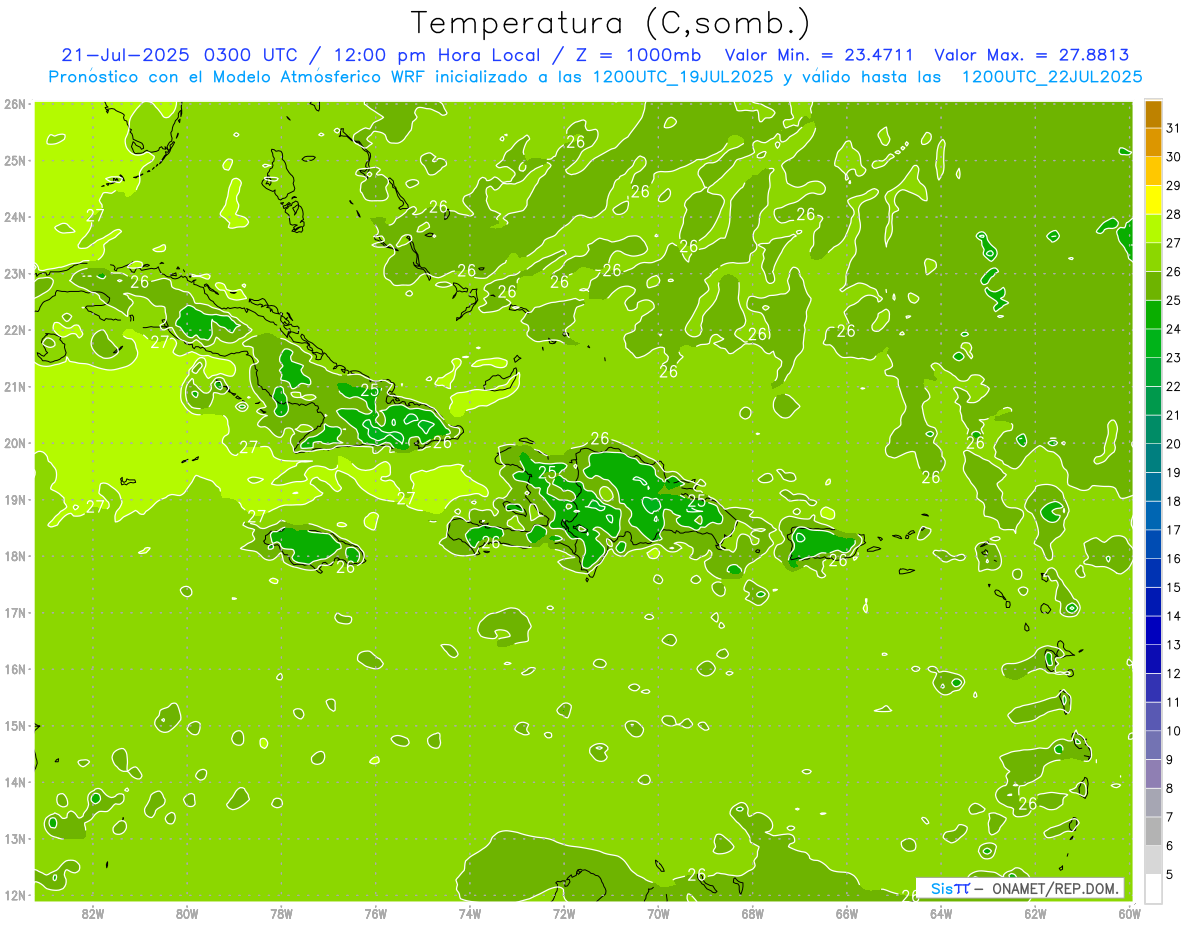This screenshot has height=927, width=1200.
Task: Click the 80W longitude axis label
Action: tap(187, 913)
